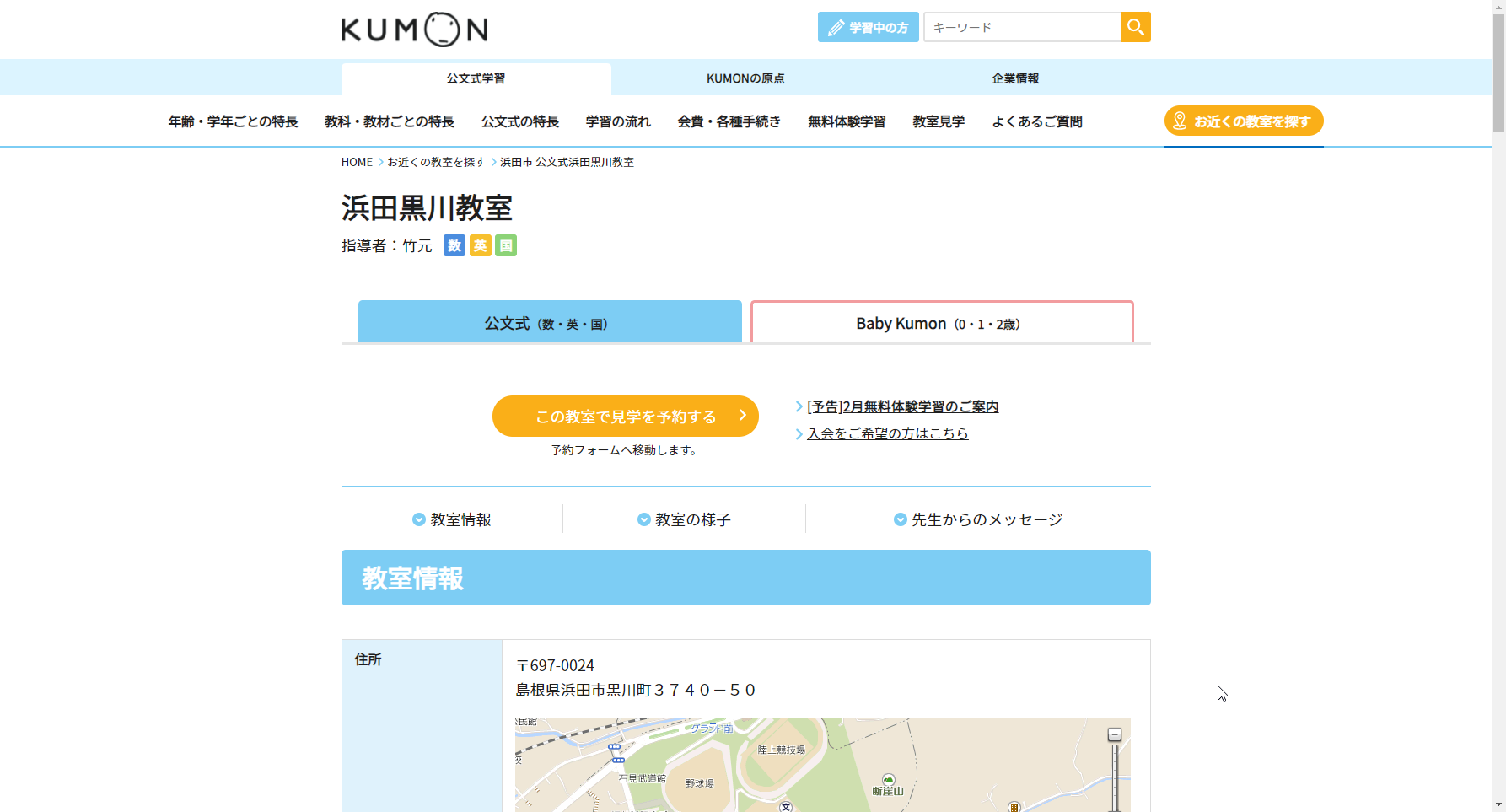Click the classroom location map
The height and width of the screenshot is (812, 1506).
click(822, 765)
